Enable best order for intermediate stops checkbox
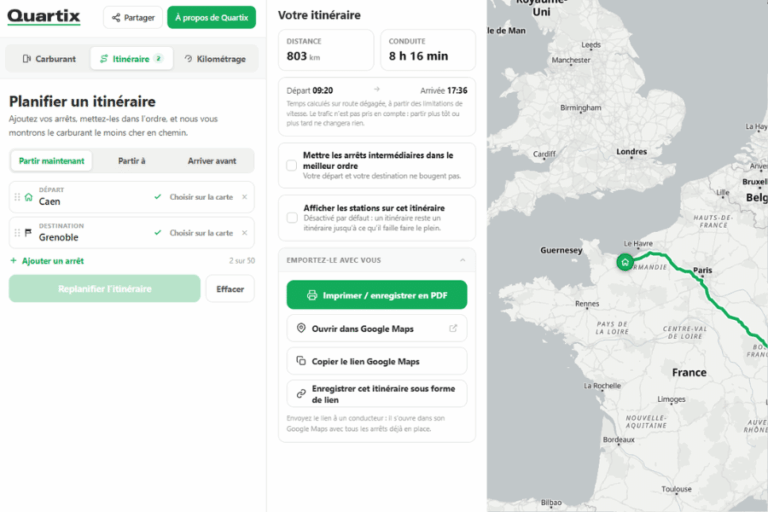This screenshot has height=512, width=768. [x=291, y=165]
